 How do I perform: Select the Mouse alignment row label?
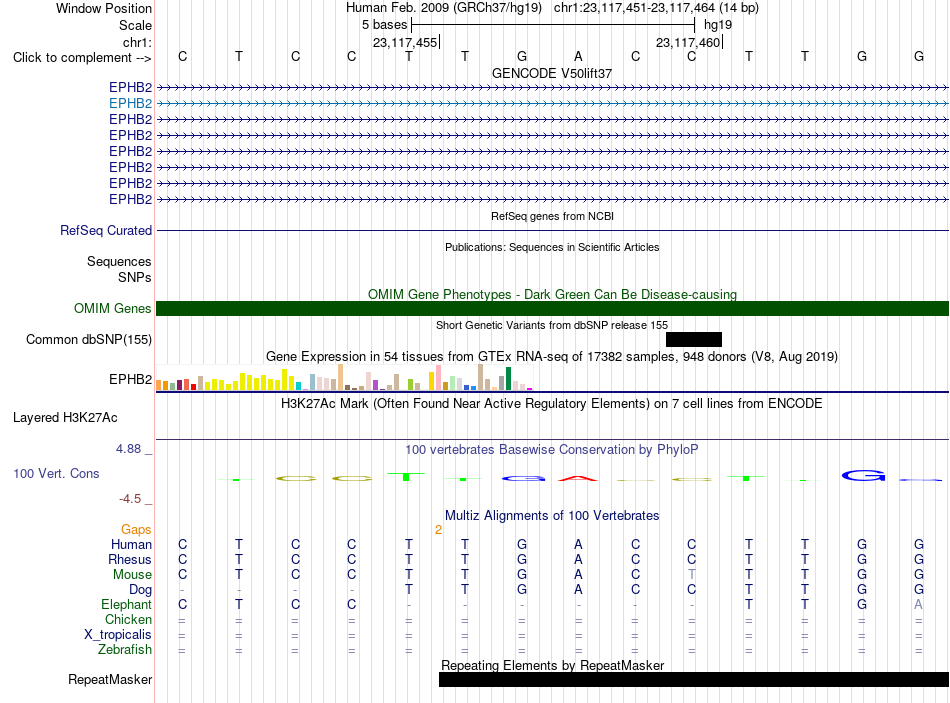(x=132, y=575)
